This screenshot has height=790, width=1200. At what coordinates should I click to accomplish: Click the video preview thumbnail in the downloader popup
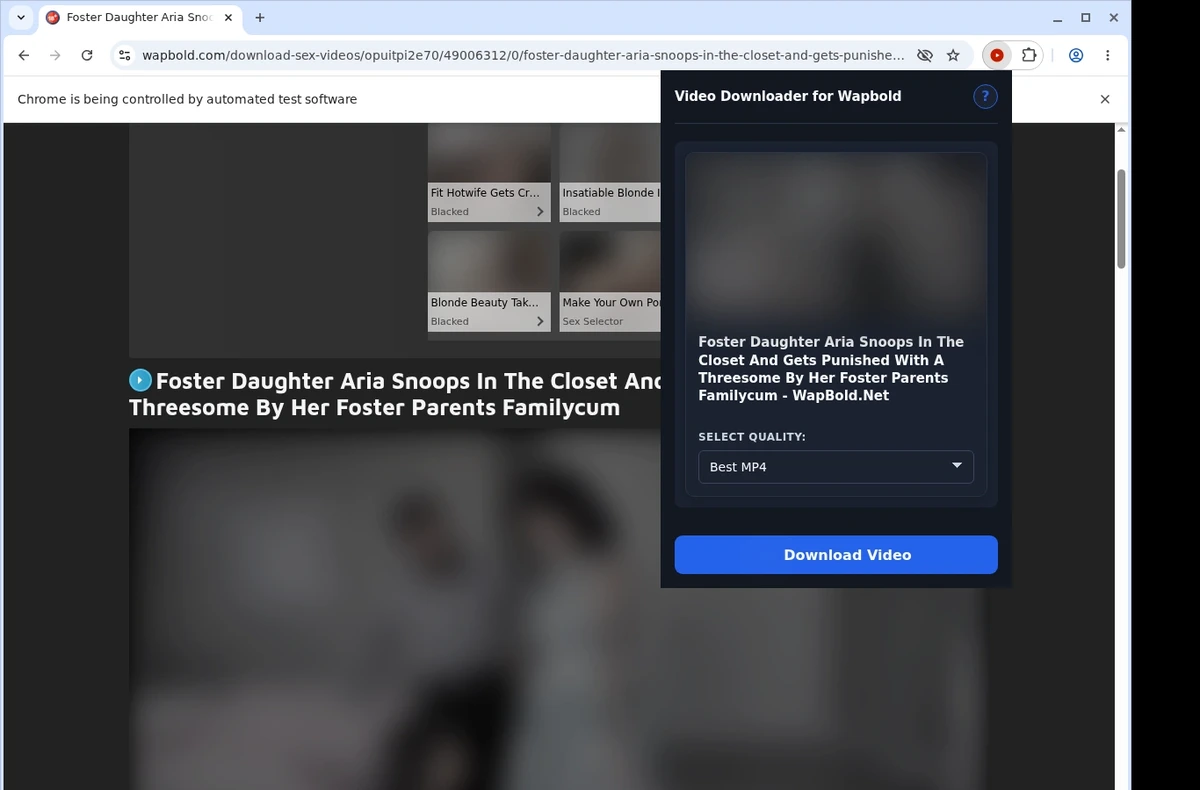pos(836,236)
